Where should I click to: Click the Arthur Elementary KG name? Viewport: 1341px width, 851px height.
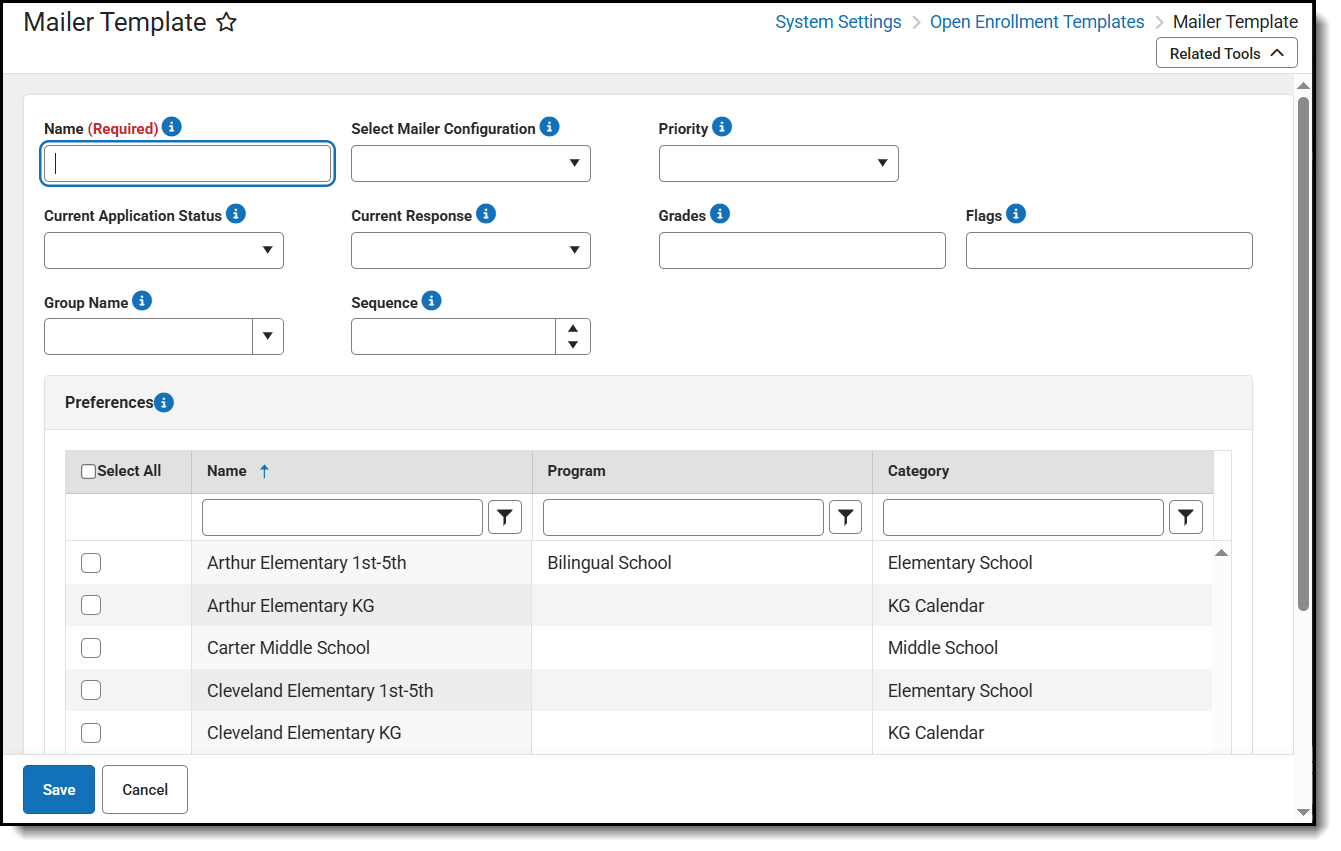tap(291, 606)
